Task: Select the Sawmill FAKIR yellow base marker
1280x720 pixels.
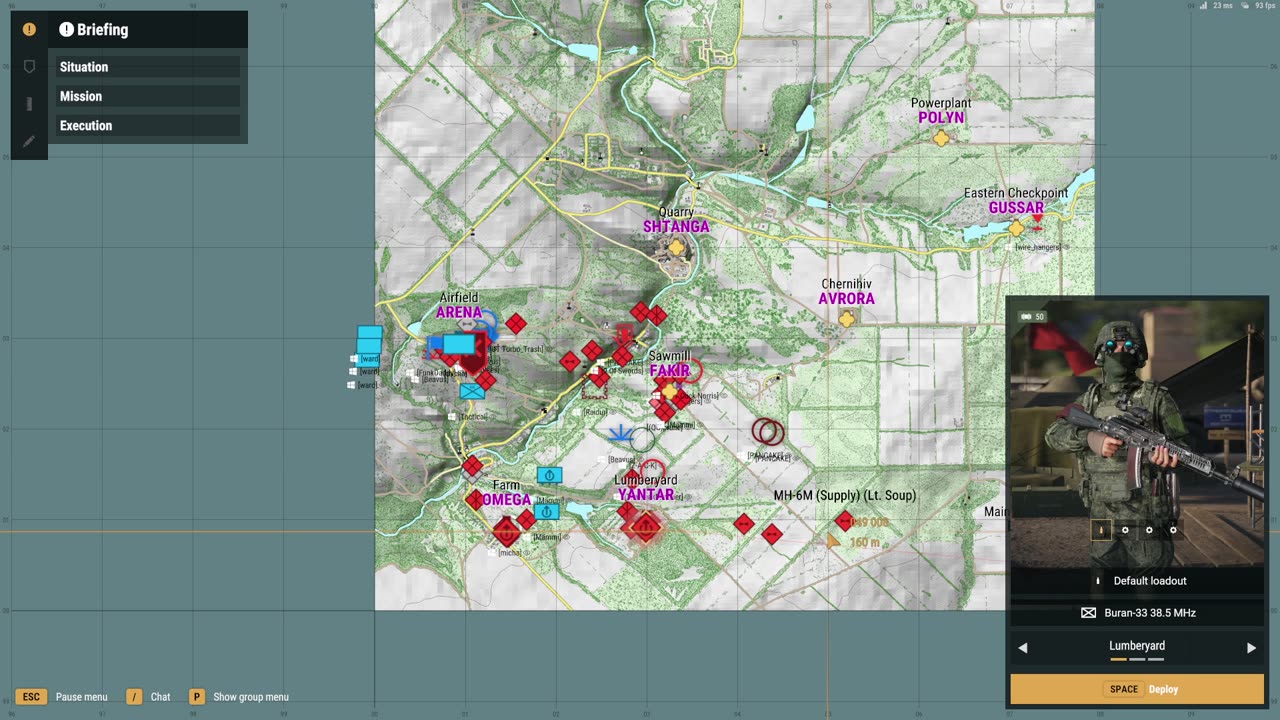Action: pyautogui.click(x=669, y=392)
